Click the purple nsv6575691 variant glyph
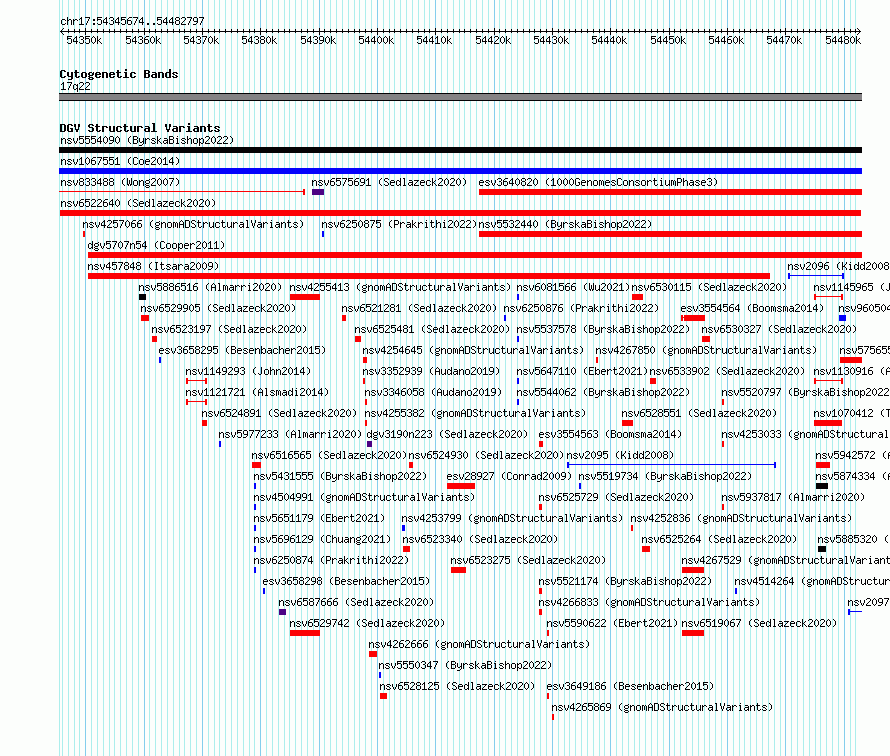 pos(318,192)
